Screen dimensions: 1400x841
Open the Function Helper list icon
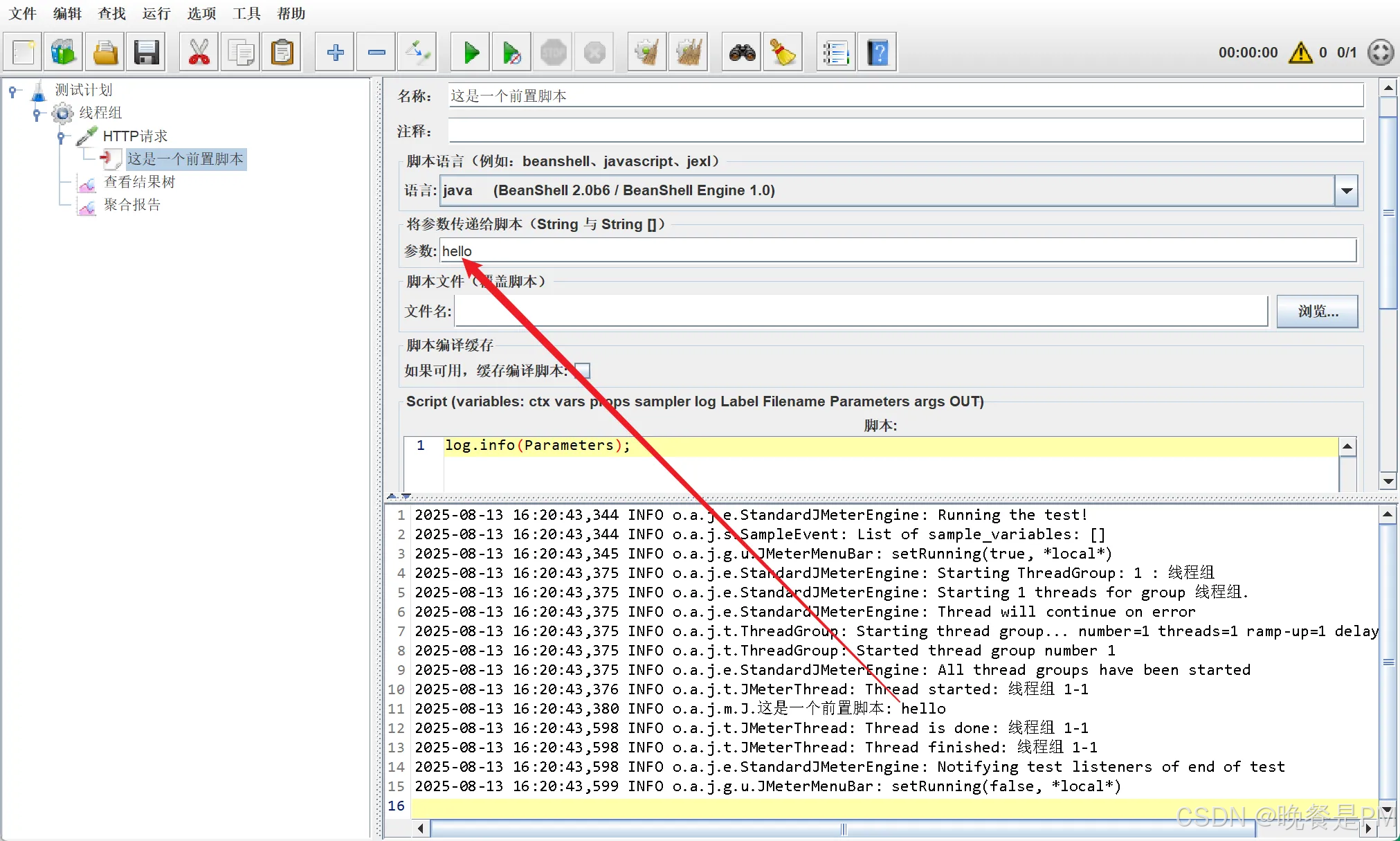[x=836, y=52]
